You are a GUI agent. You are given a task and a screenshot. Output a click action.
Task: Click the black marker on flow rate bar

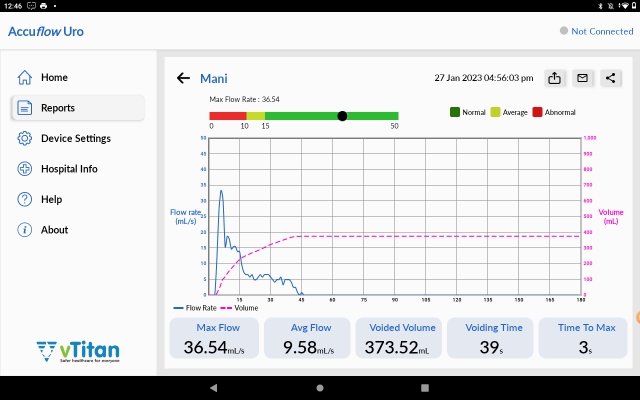(342, 116)
